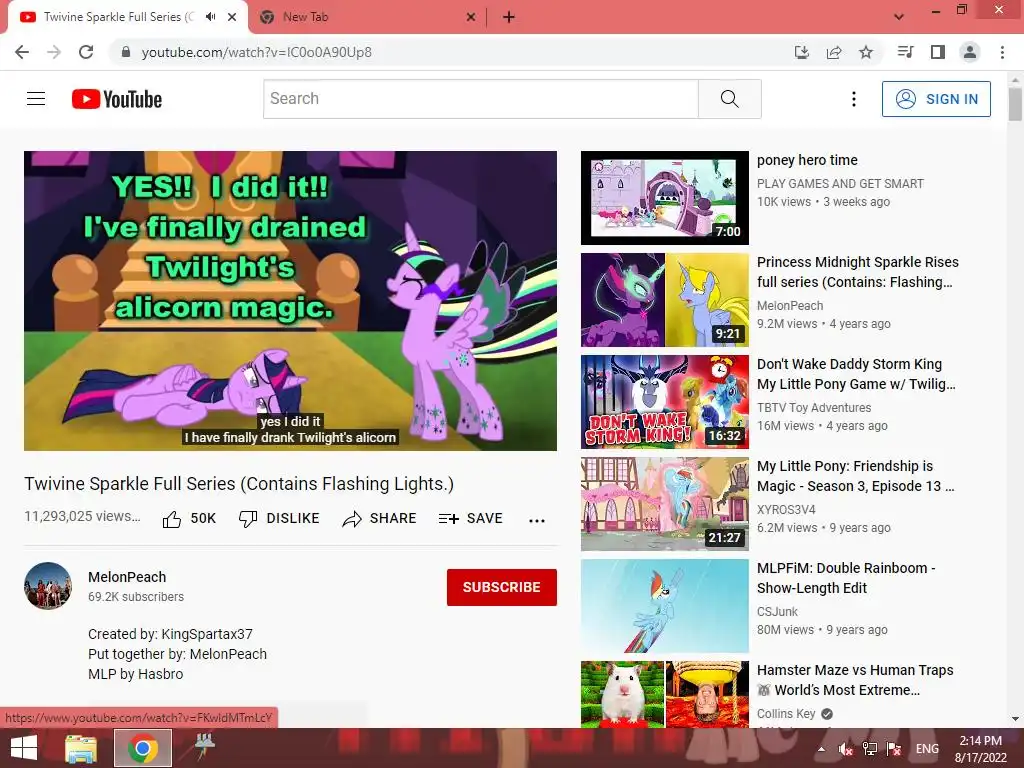Image resolution: width=1024 pixels, height=768 pixels.
Task: Open File Explorer from taskbar
Action: pos(81,748)
